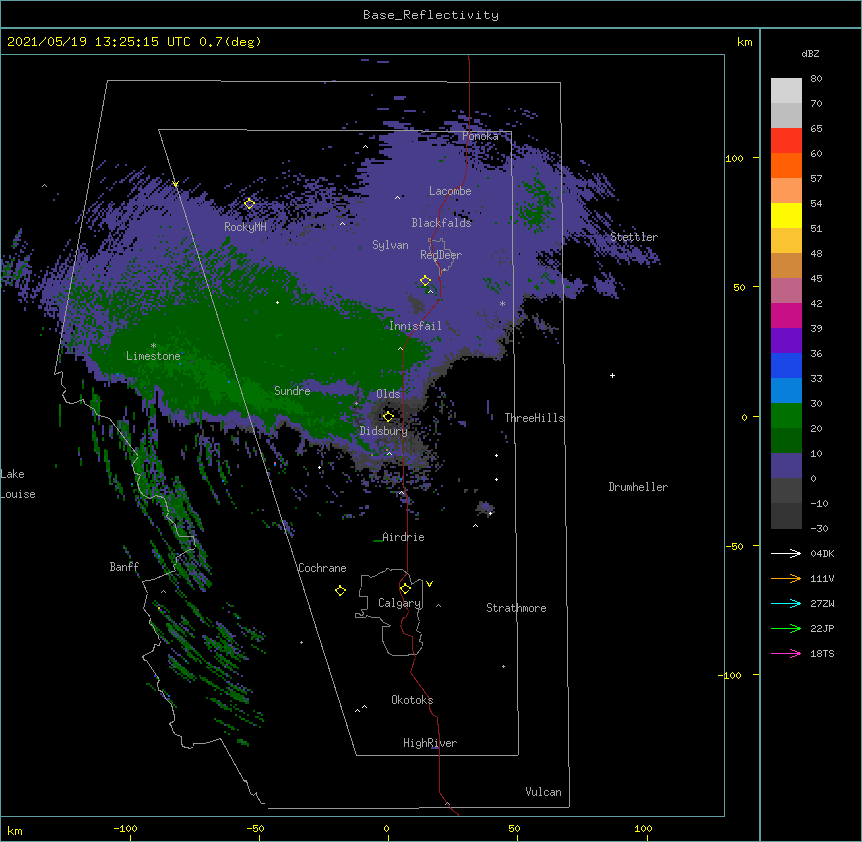The width and height of the screenshot is (862, 842).
Task: Select the green 22JP arrow legend icon
Action: [786, 628]
